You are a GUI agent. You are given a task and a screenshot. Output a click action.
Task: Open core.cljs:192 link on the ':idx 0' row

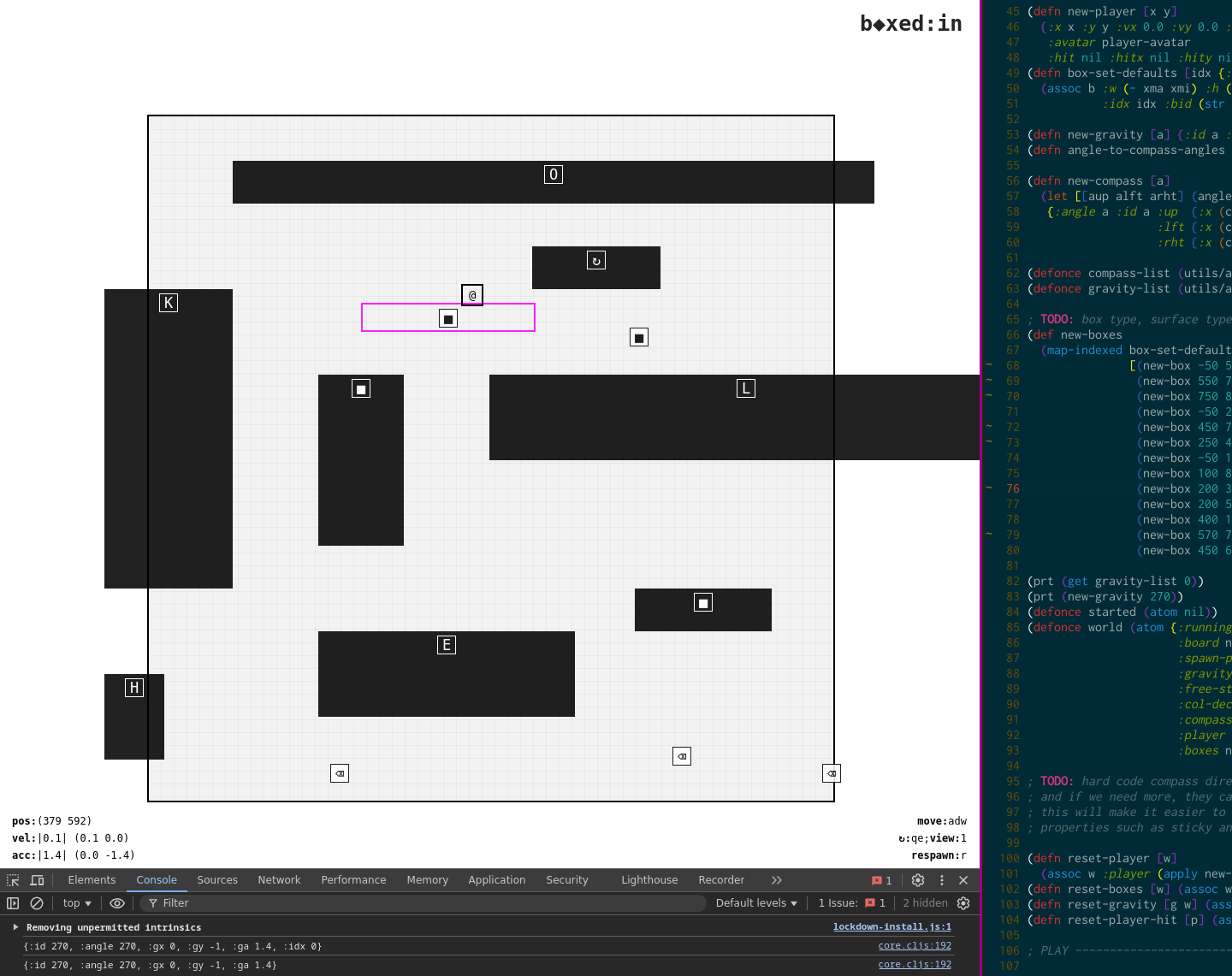click(915, 946)
